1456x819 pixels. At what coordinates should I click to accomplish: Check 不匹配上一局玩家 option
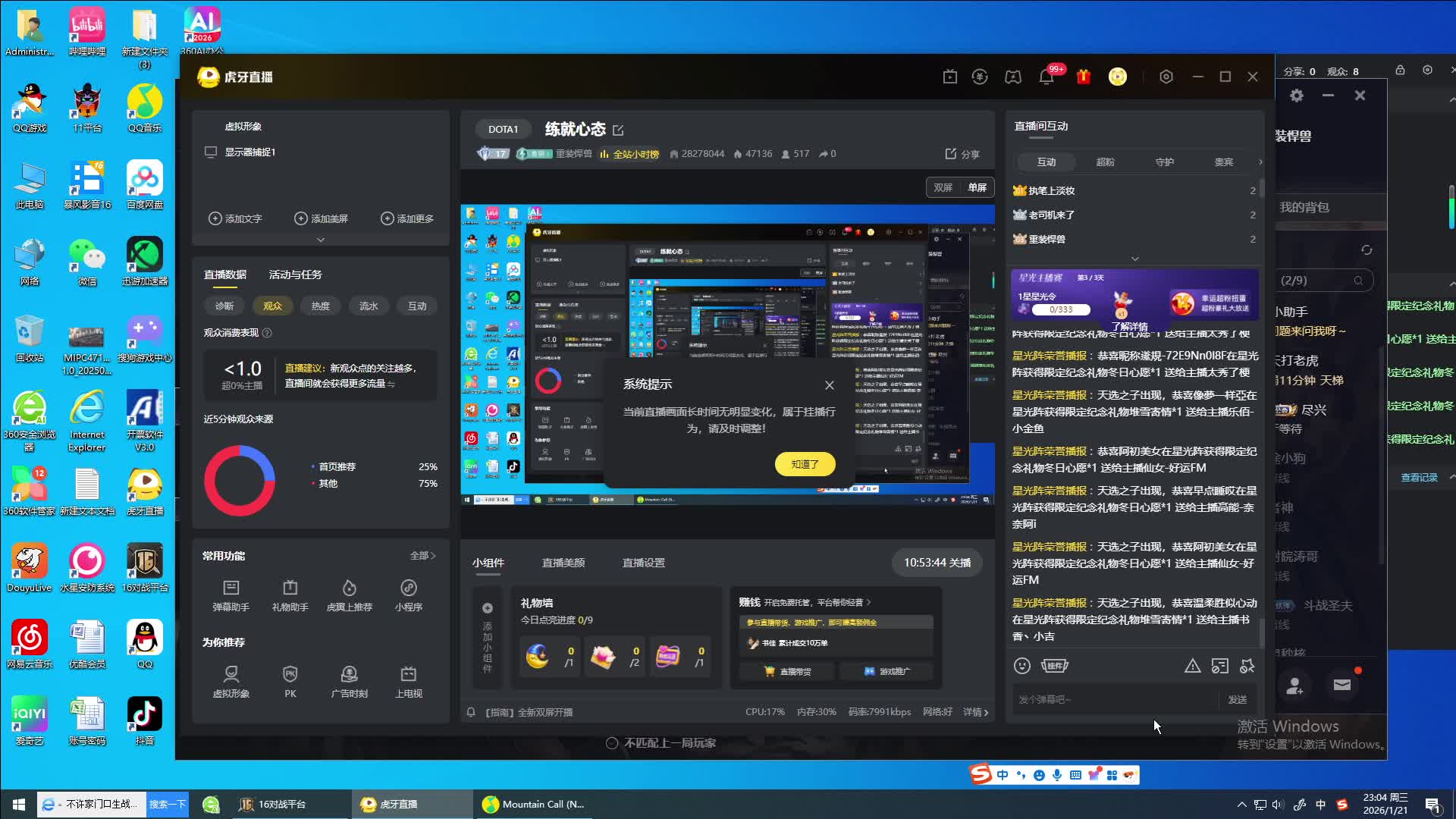(x=612, y=743)
